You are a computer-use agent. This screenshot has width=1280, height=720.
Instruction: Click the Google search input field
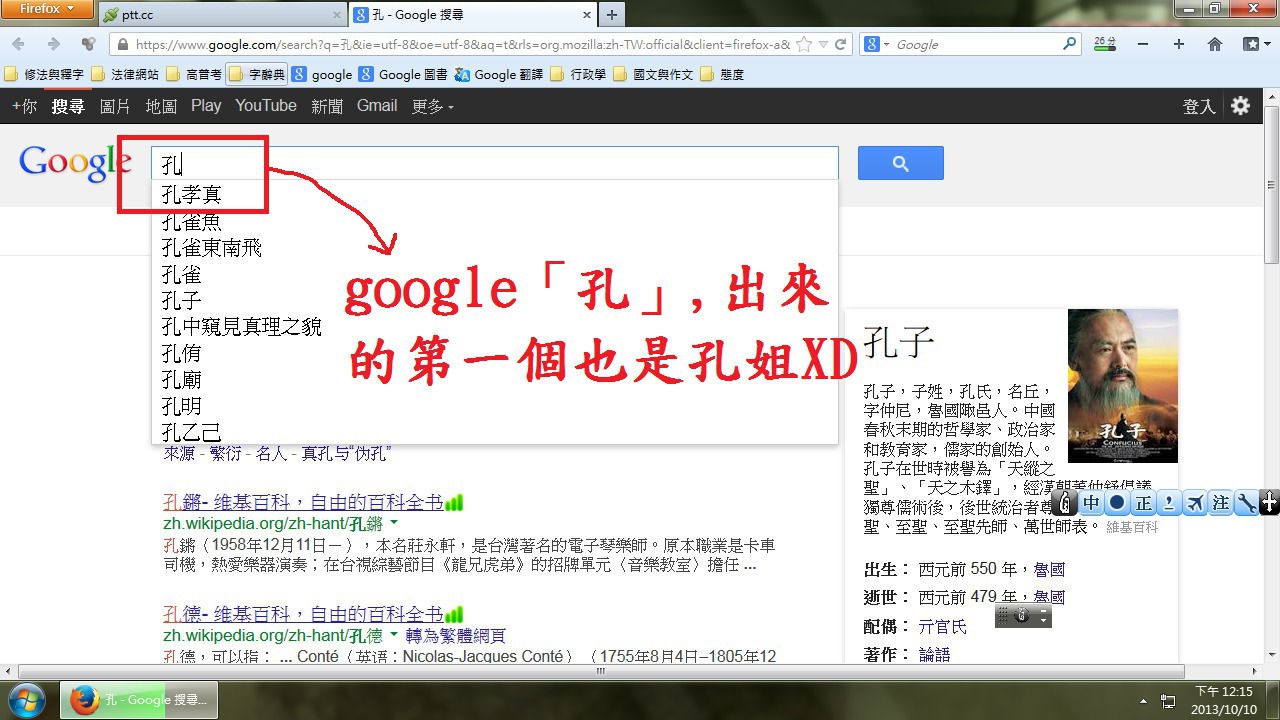tap(494, 163)
